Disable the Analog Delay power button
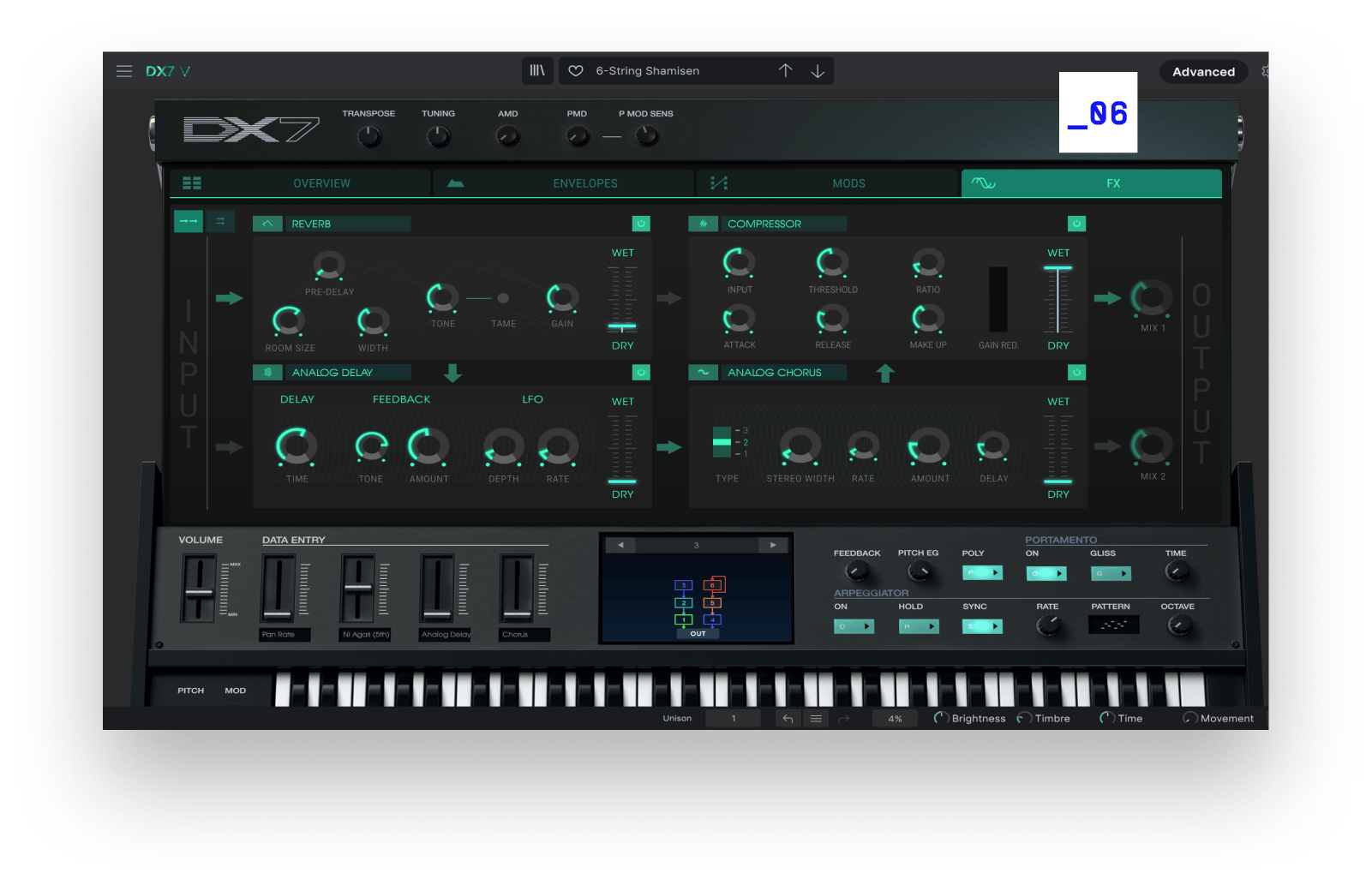Image resolution: width=1372 pixels, height=885 pixels. tap(641, 373)
